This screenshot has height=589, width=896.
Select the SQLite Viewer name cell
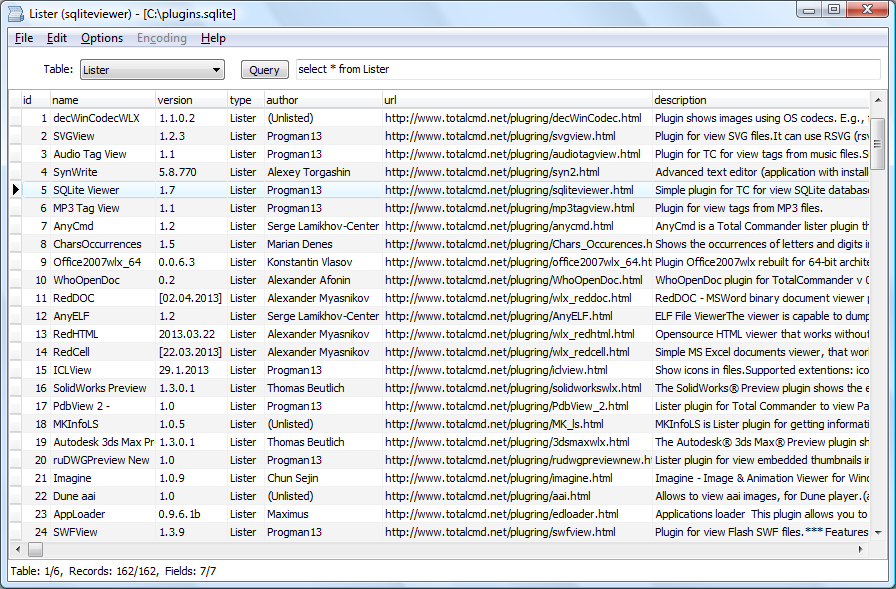tap(102, 190)
